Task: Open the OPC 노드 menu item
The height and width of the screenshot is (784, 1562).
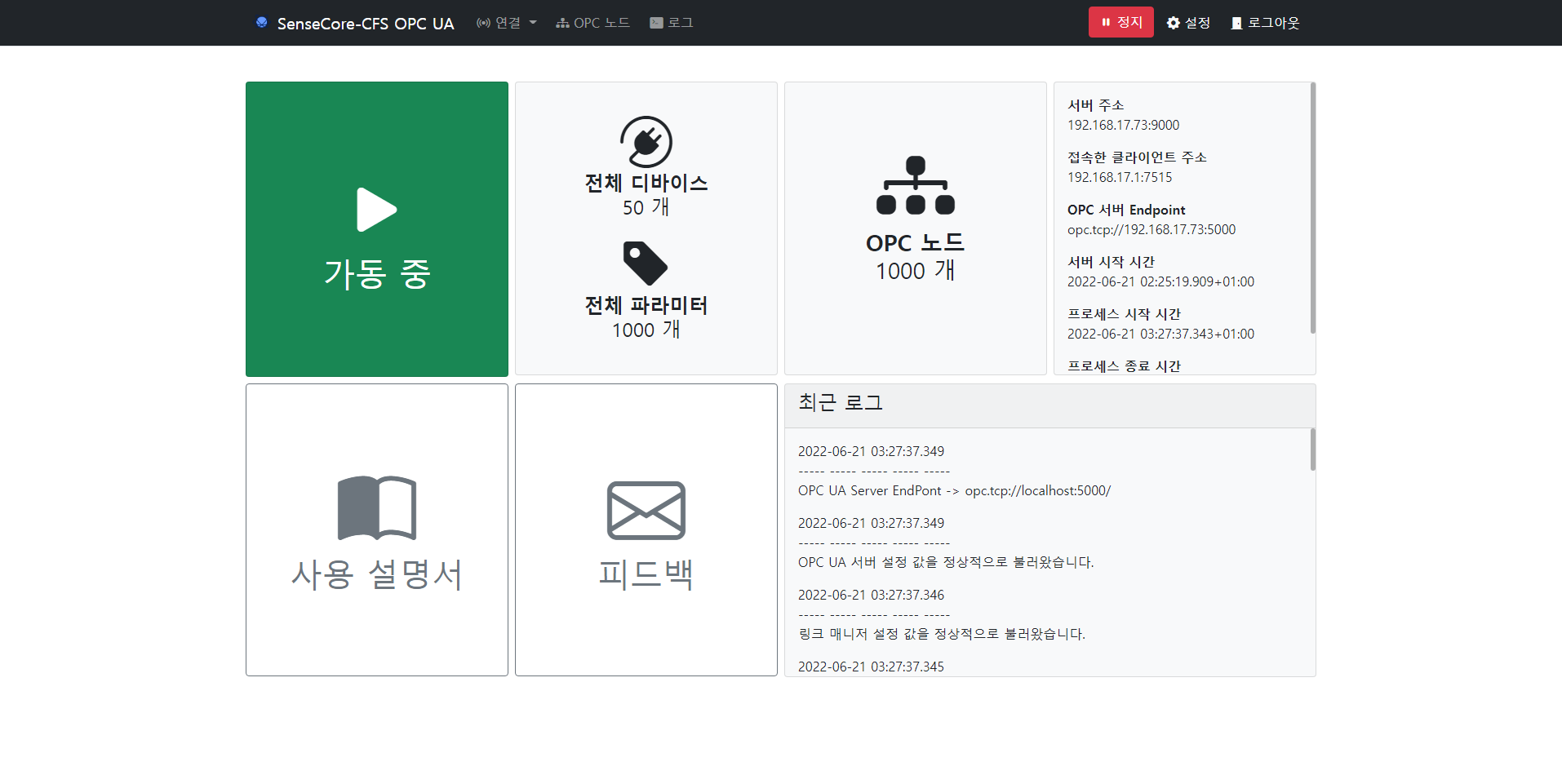Action: 592,23
